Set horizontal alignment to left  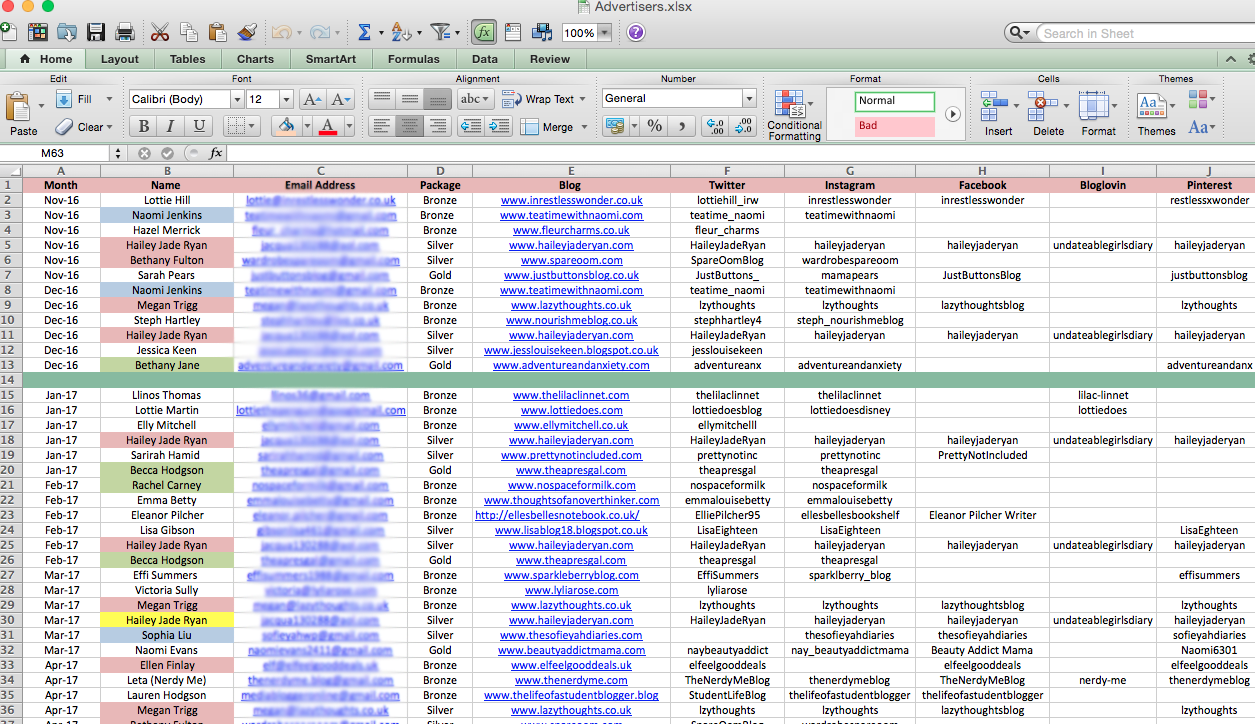[381, 126]
